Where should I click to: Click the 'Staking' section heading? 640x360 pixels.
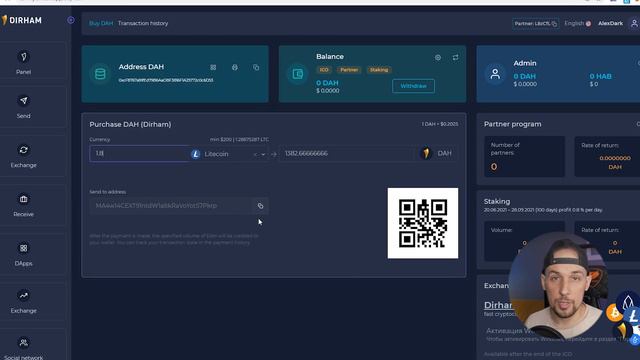[x=497, y=201]
